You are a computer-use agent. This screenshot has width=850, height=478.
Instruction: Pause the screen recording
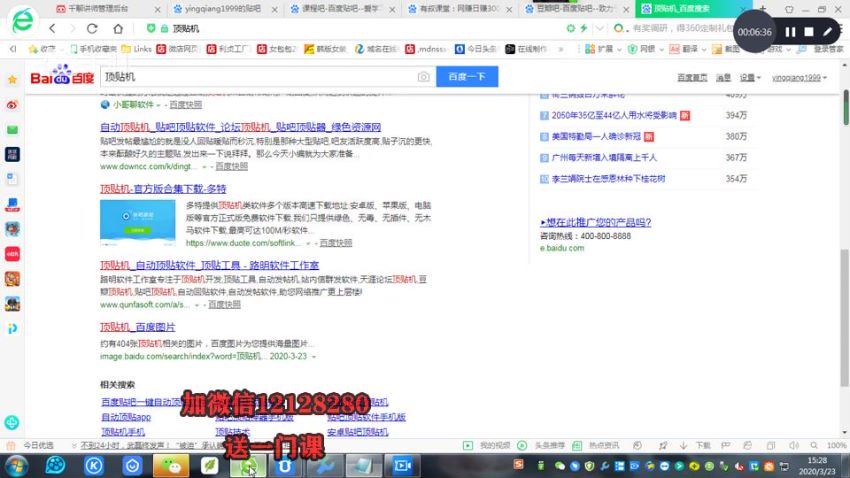[x=790, y=32]
